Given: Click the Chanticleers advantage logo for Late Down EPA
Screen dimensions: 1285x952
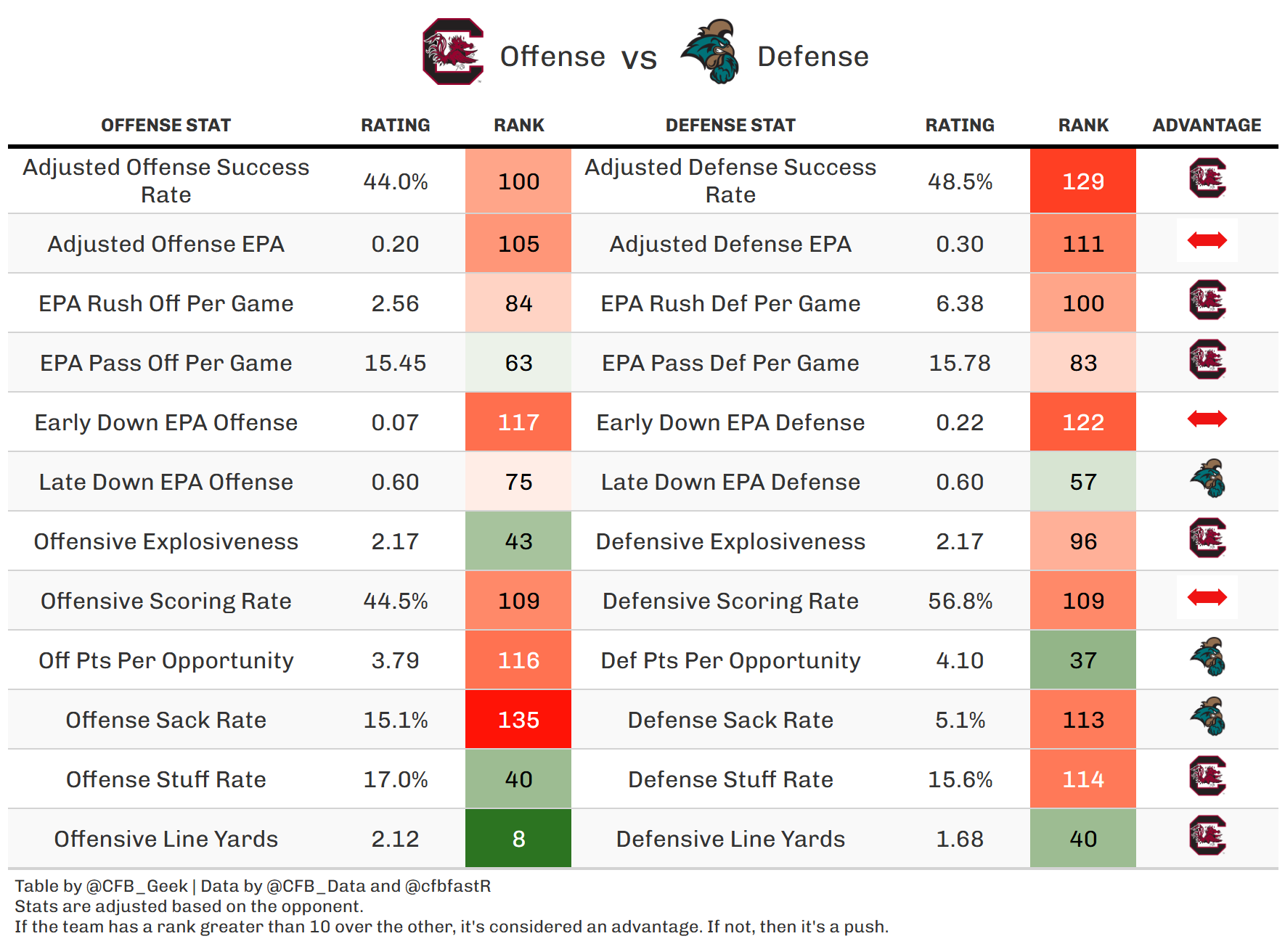Looking at the screenshot, I should [1207, 479].
